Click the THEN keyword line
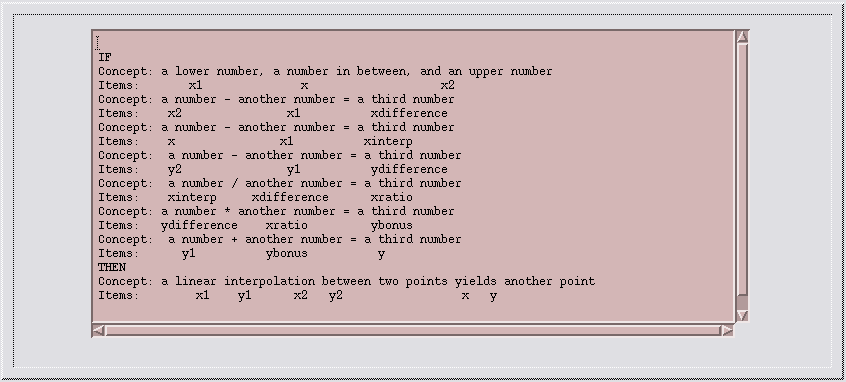846x382 pixels. click(x=112, y=268)
